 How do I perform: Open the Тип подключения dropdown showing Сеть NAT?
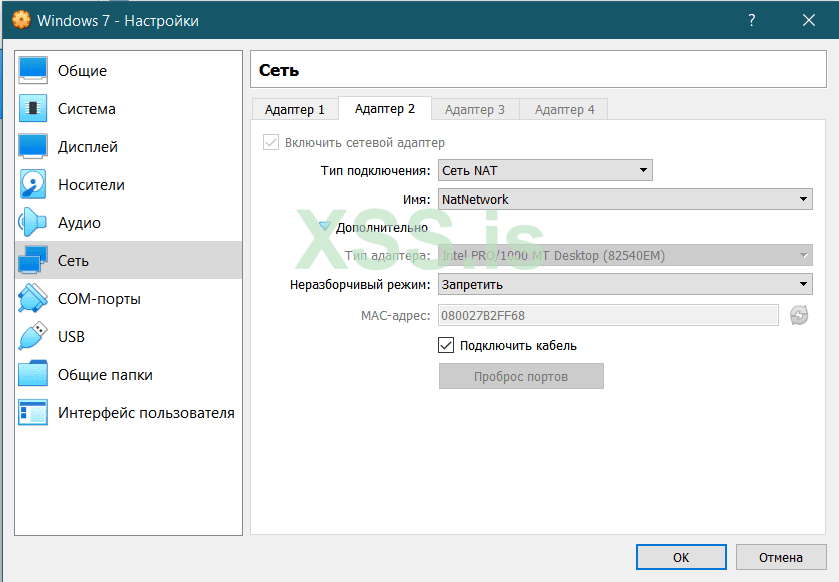[545, 170]
